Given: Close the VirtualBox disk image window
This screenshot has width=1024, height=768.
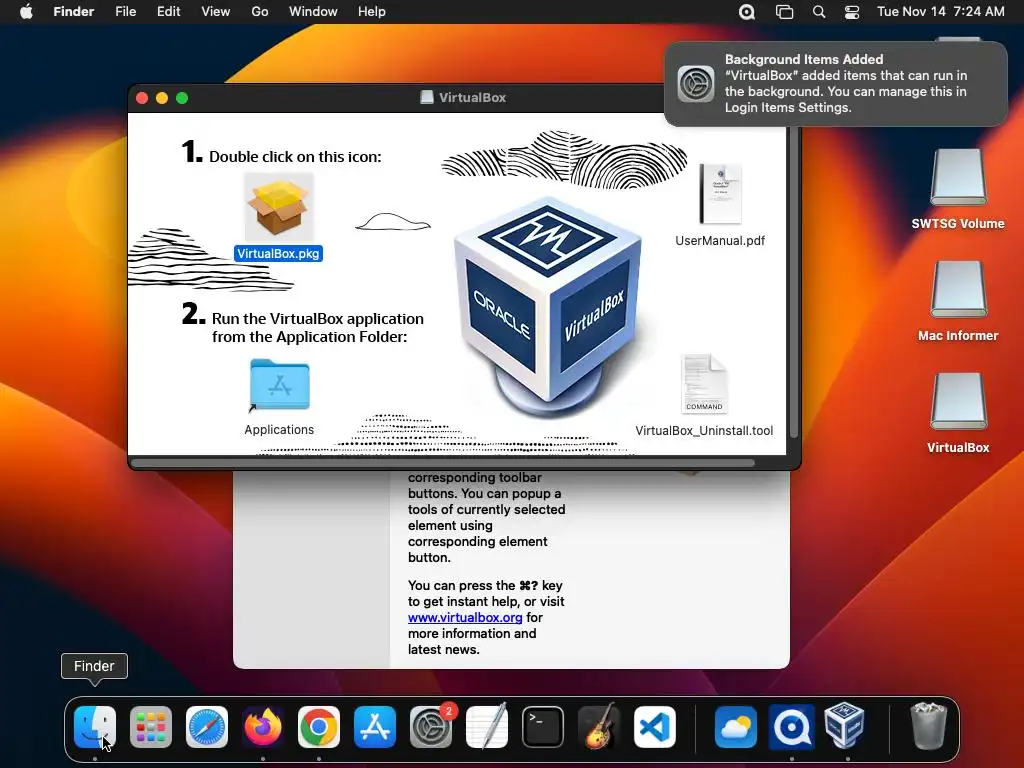Looking at the screenshot, I should tap(142, 98).
